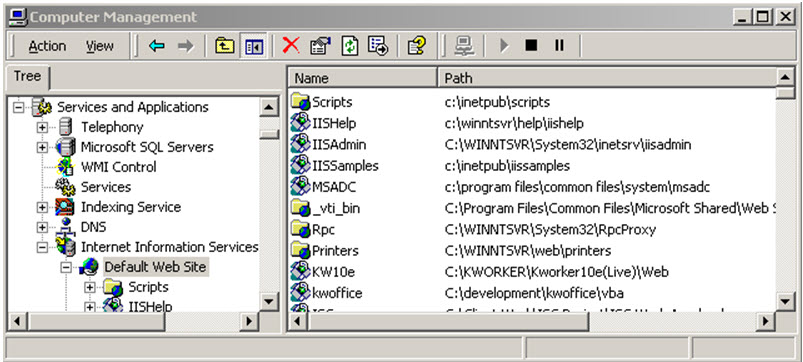Image resolution: width=803 pixels, height=362 pixels.
Task: Expand the Microsoft SQL Servers node
Action: pos(41,147)
